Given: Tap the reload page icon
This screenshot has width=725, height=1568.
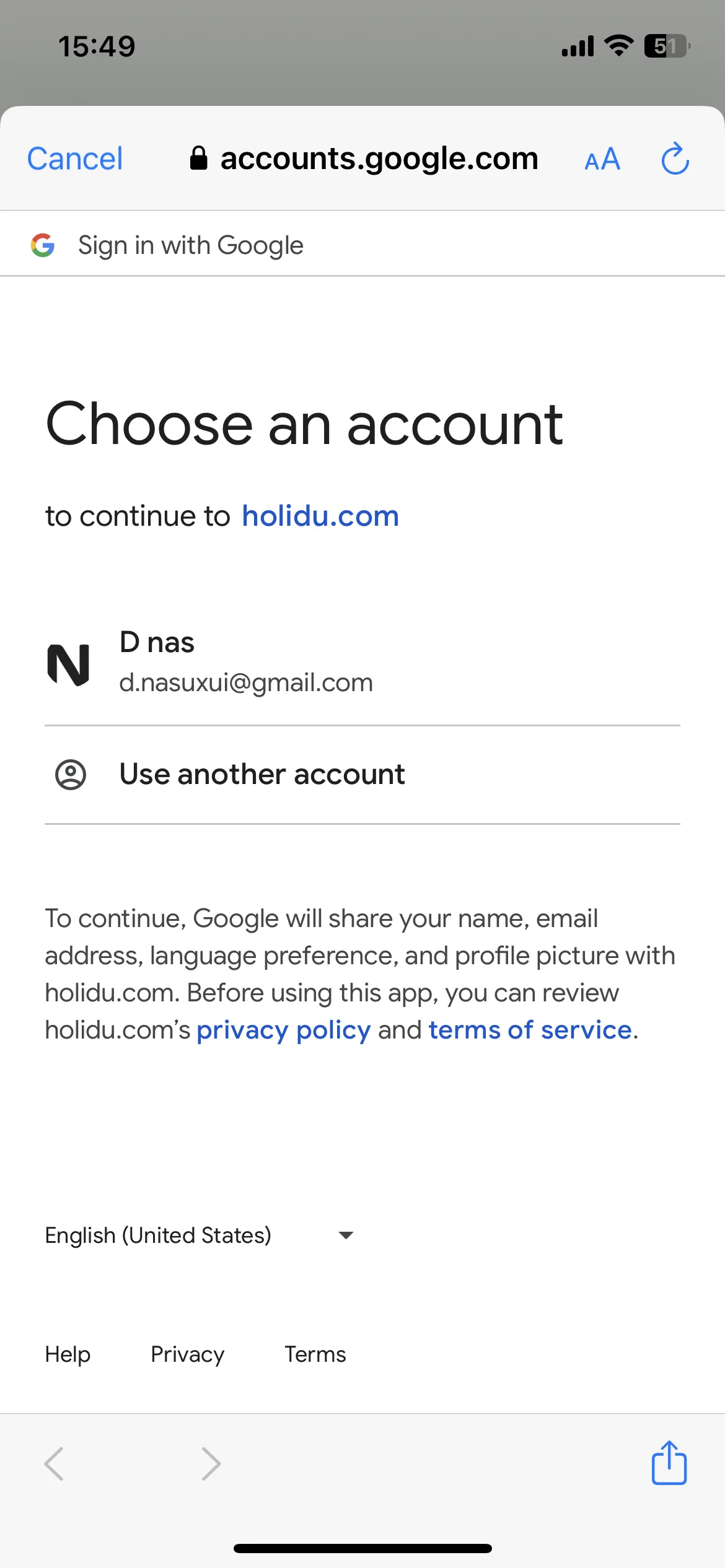Looking at the screenshot, I should pyautogui.click(x=675, y=159).
